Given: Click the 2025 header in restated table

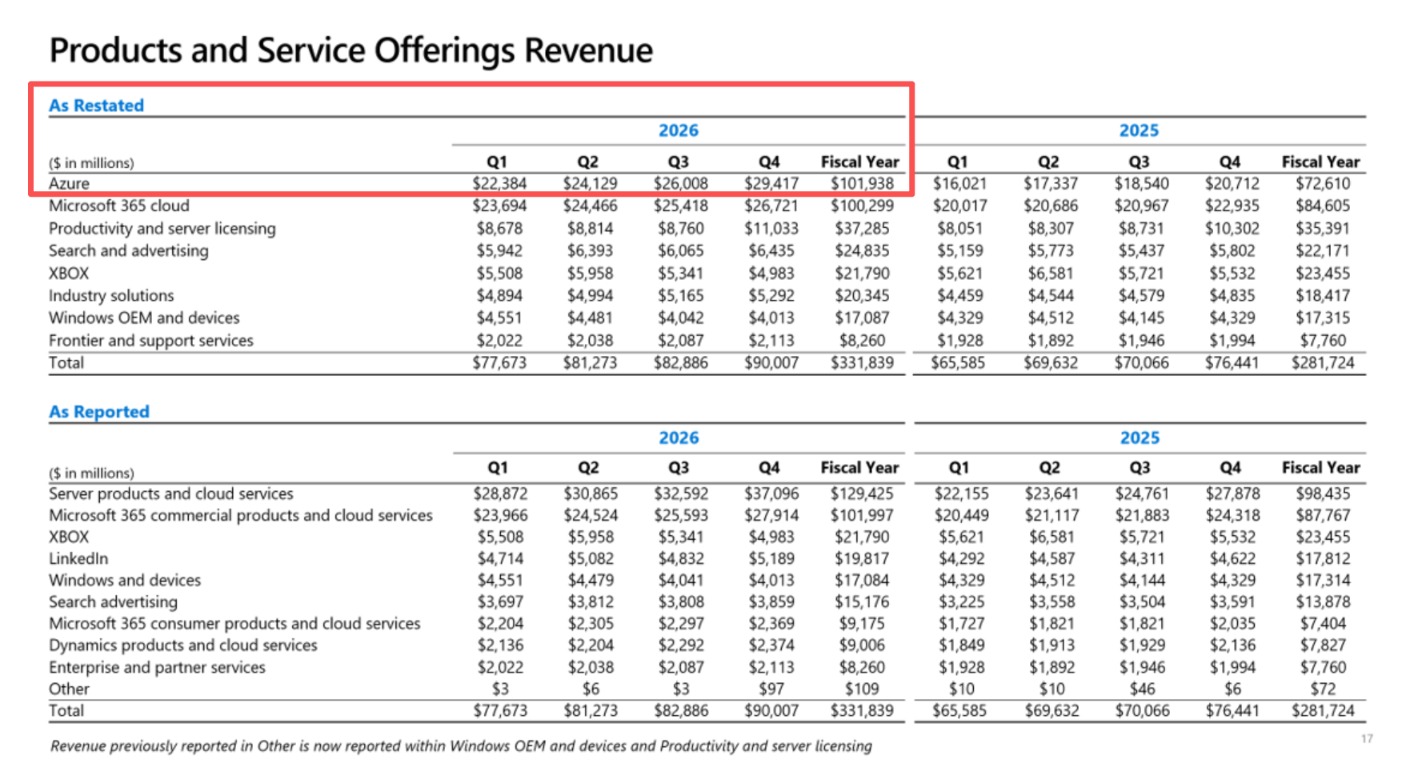Looking at the screenshot, I should tap(1139, 131).
